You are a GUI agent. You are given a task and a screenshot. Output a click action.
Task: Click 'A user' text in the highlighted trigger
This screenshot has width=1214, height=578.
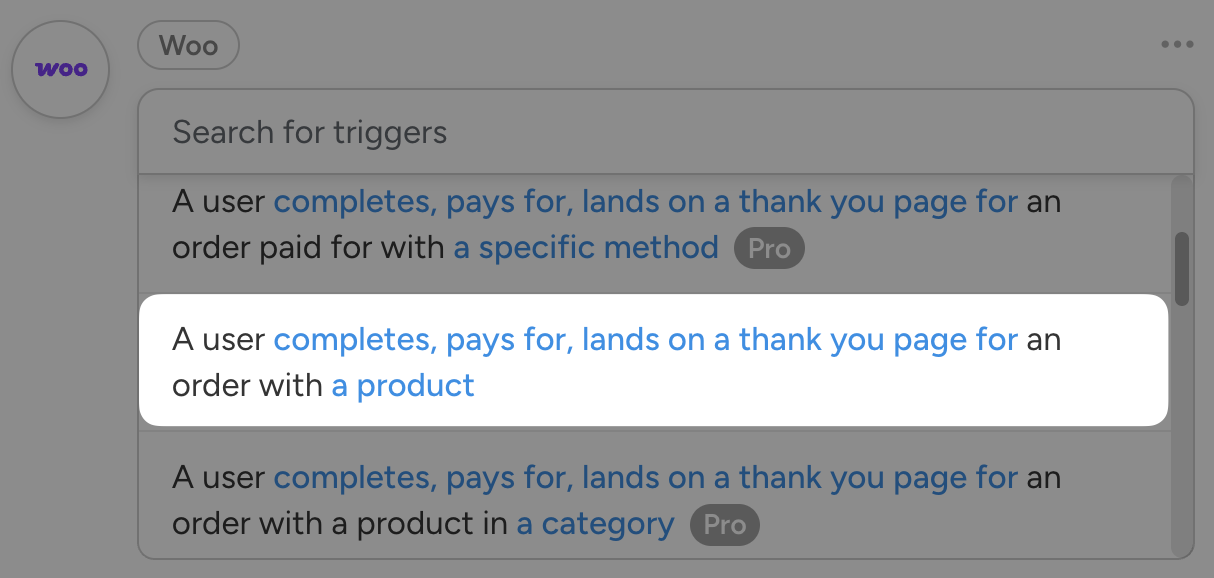219,340
